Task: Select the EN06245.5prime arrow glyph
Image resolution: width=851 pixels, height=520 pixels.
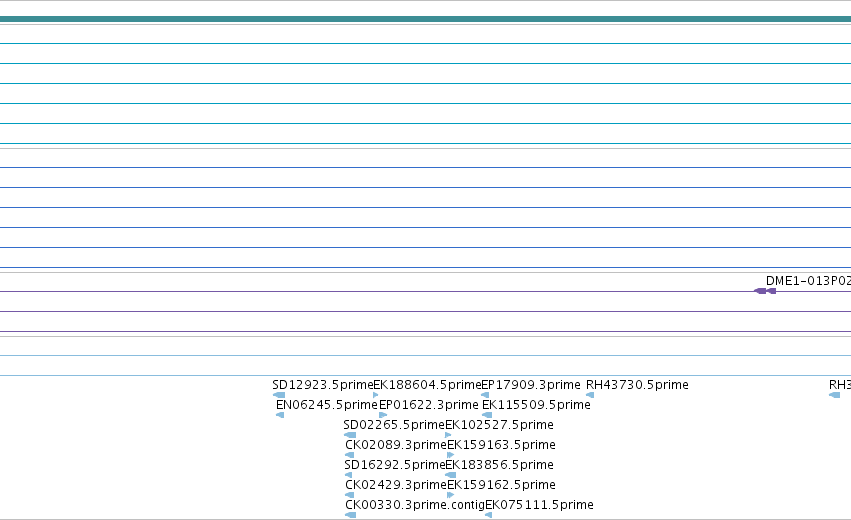Action: pyautogui.click(x=280, y=415)
